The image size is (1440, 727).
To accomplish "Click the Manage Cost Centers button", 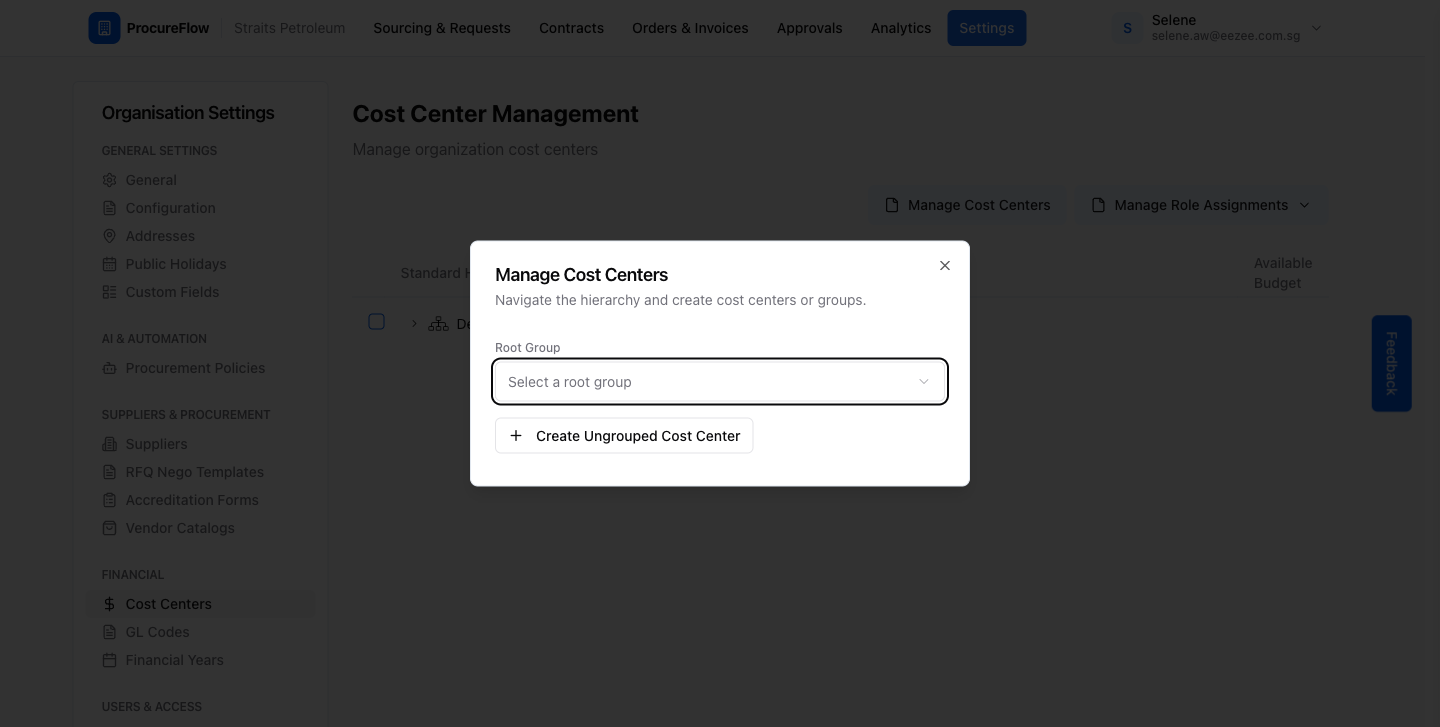I will [968, 205].
